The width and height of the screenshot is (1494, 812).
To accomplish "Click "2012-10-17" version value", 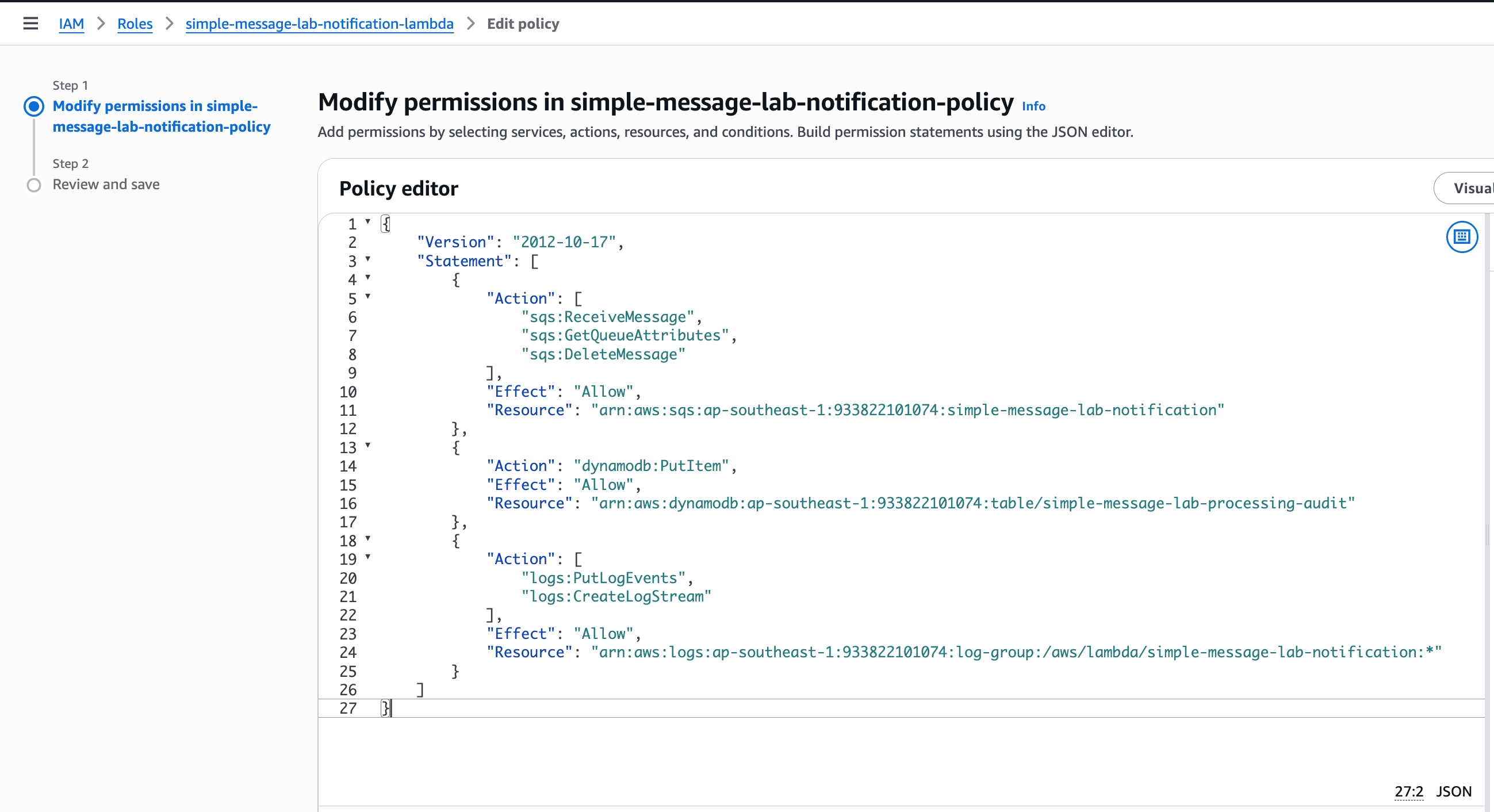I will (x=564, y=243).
